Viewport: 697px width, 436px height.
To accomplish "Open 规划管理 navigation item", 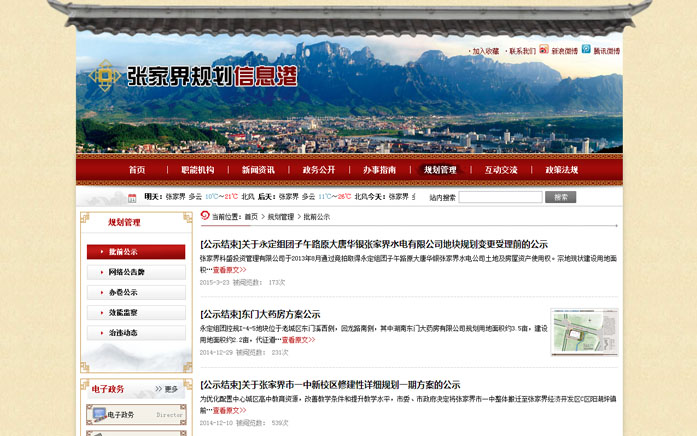I will coord(440,170).
